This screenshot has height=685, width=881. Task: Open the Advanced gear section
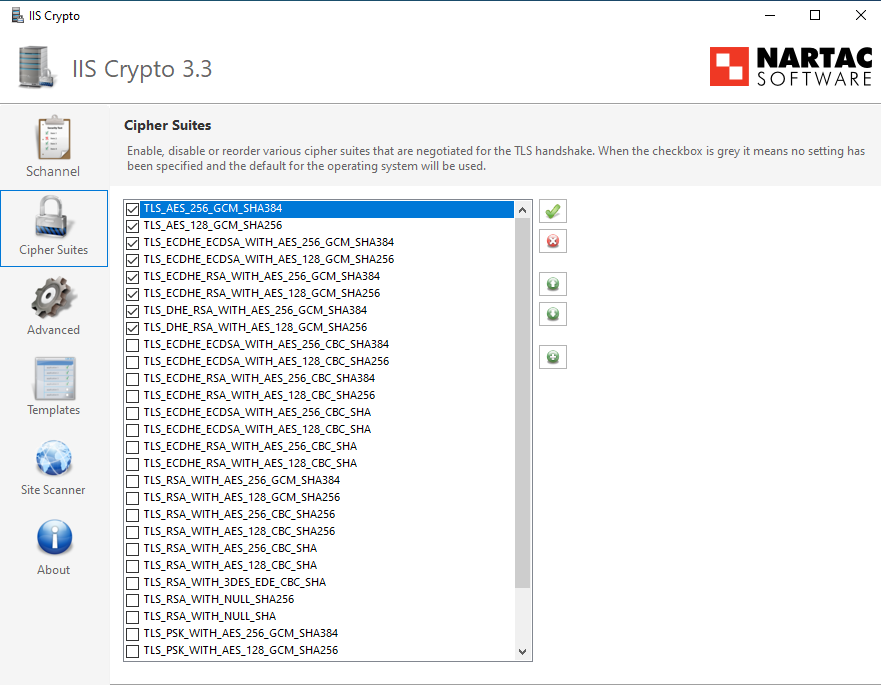[x=53, y=307]
